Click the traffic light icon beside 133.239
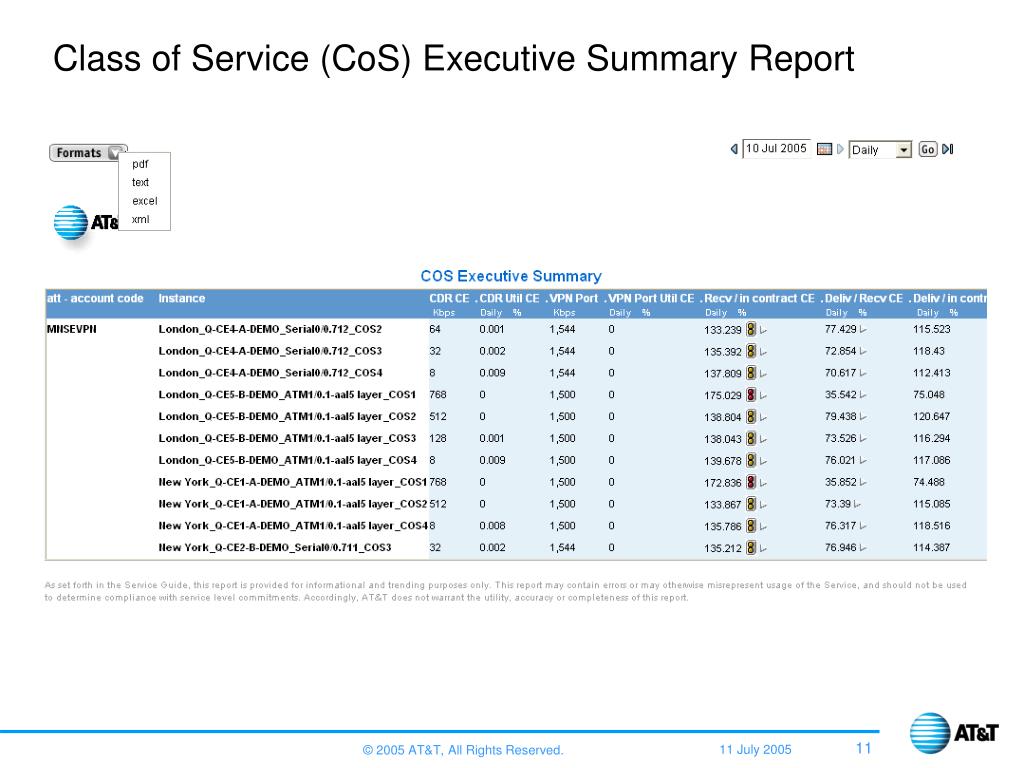 click(x=751, y=329)
